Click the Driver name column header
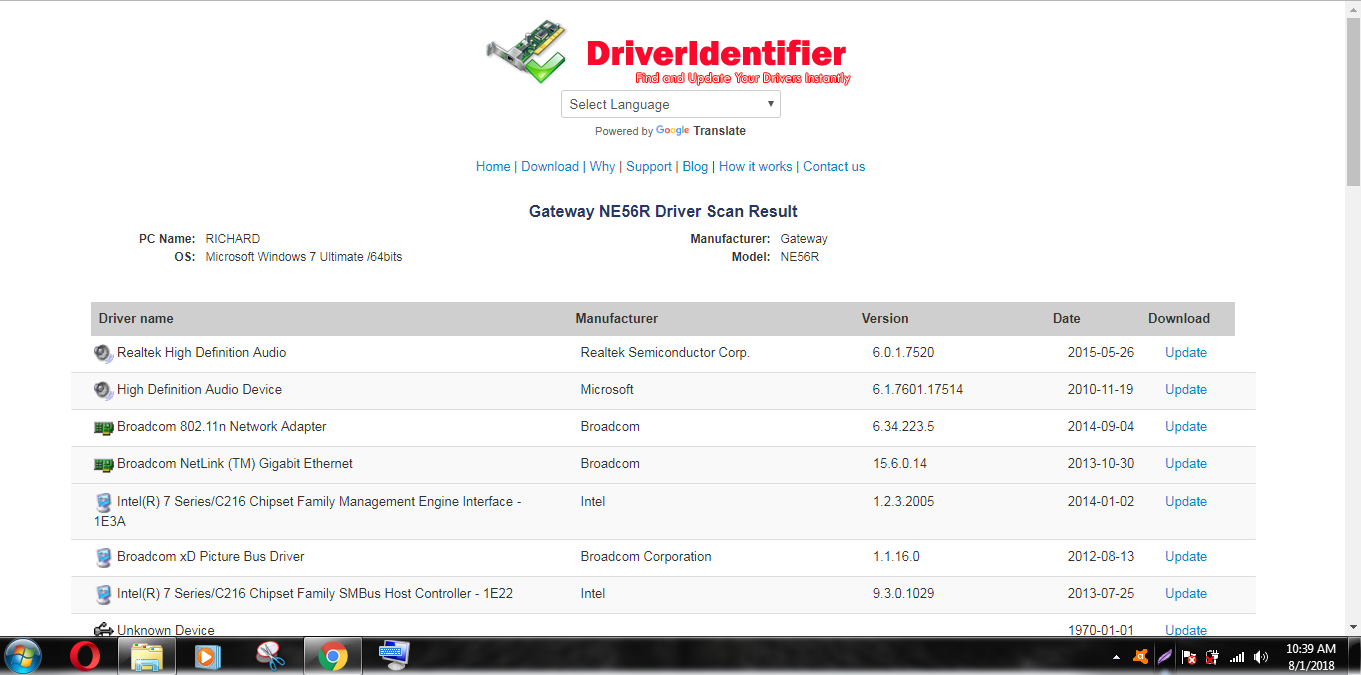The width and height of the screenshot is (1361, 675). pos(136,319)
